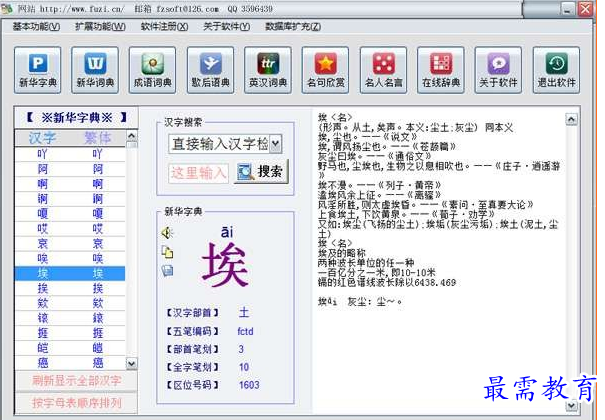Viewport: 605px width, 420px height.
Task: Click the application icon in the title bar
Action: [x=6, y=8]
